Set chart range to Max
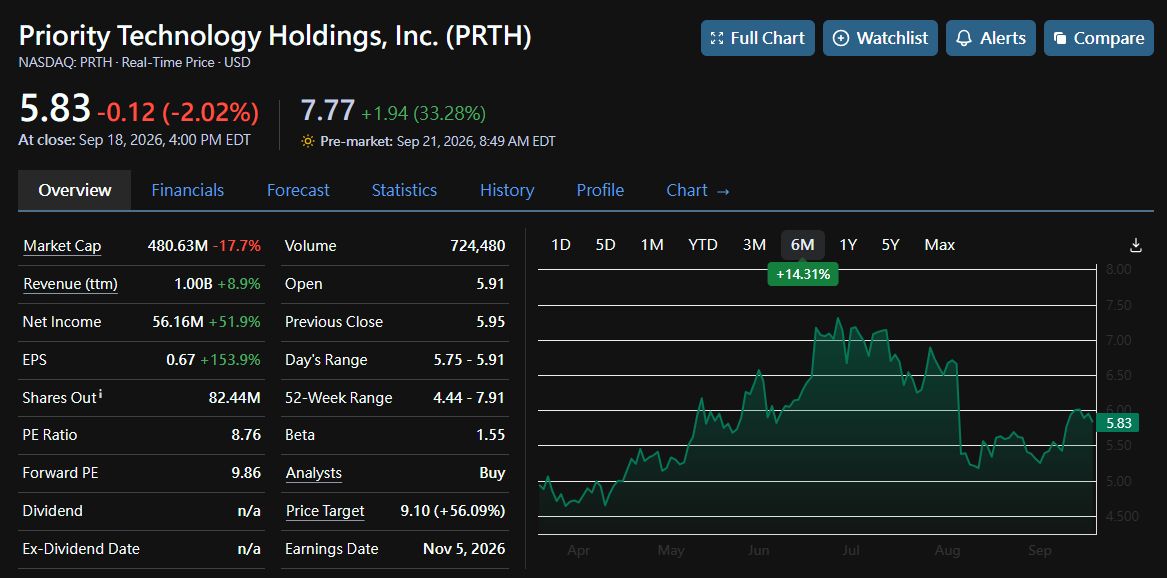Image resolution: width=1167 pixels, height=578 pixels. click(x=939, y=245)
